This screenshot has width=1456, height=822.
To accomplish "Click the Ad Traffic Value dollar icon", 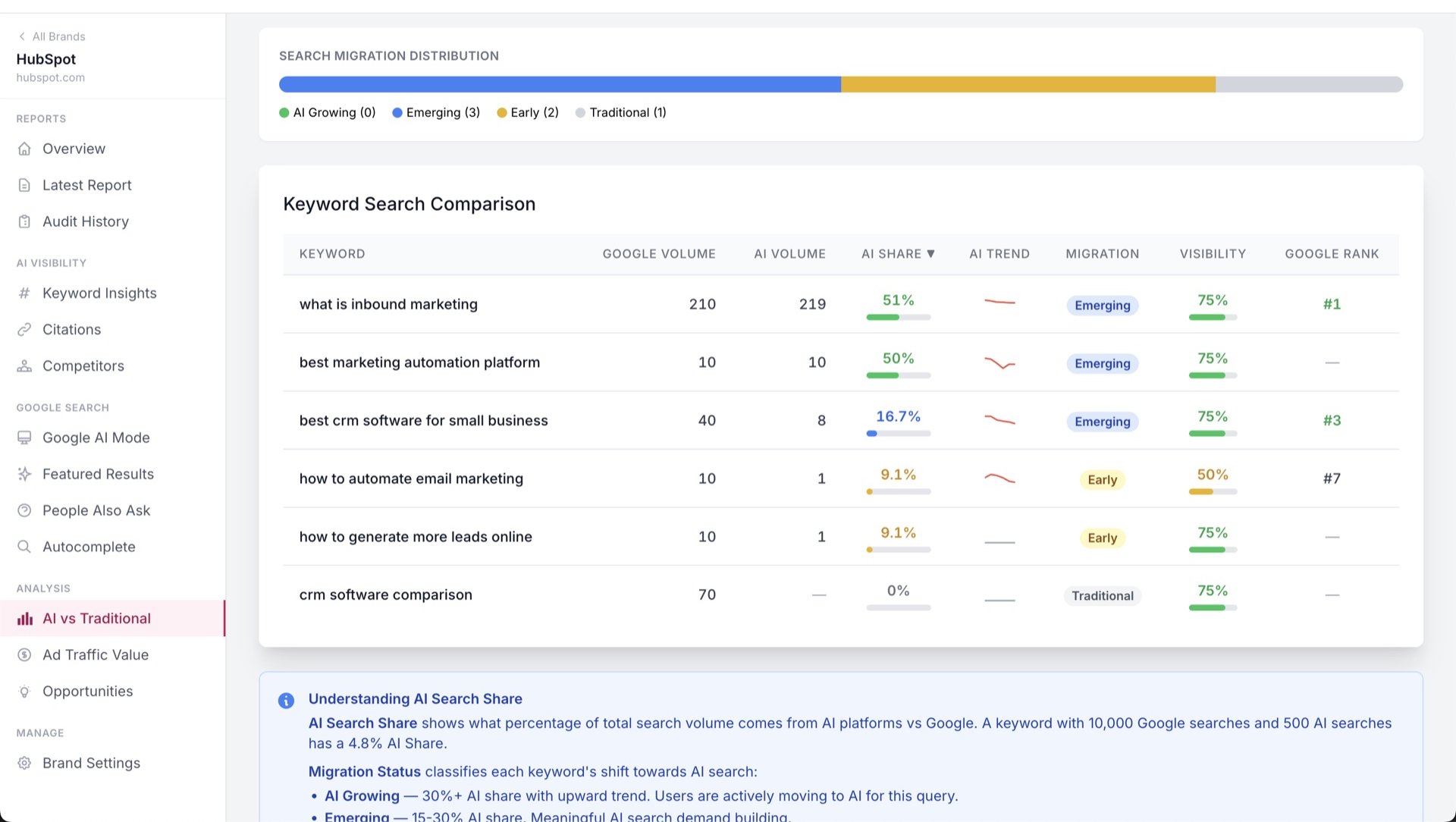I will pyautogui.click(x=24, y=655).
